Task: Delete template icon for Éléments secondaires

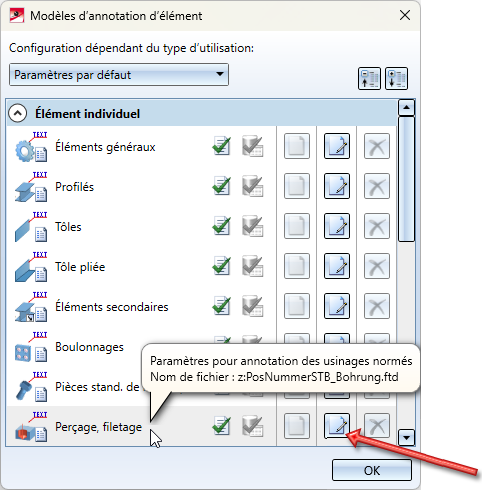Action: 377,306
